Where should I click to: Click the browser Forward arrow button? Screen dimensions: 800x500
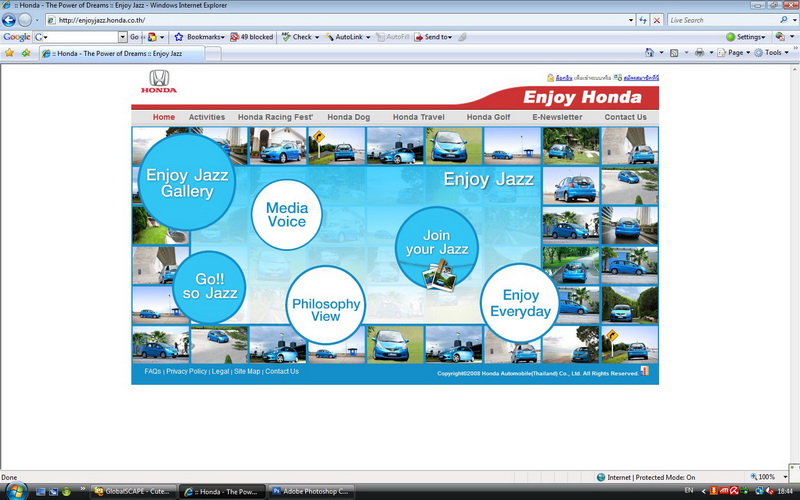pos(24,20)
